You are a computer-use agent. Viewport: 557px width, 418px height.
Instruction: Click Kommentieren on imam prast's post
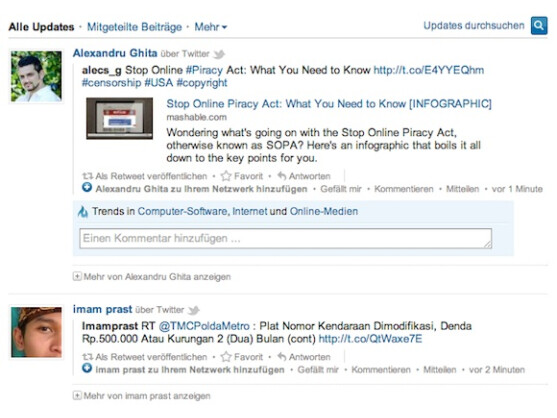(381, 370)
